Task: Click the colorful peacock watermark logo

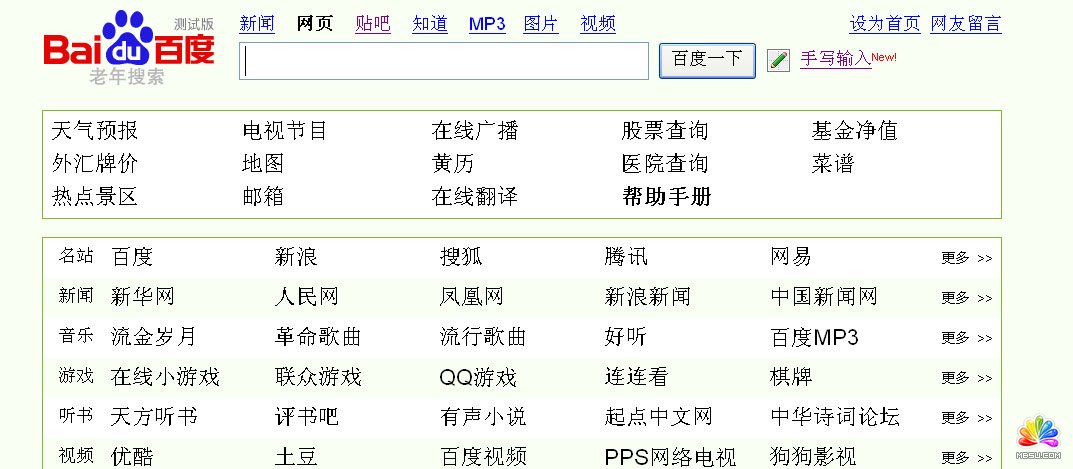Action: (1037, 434)
